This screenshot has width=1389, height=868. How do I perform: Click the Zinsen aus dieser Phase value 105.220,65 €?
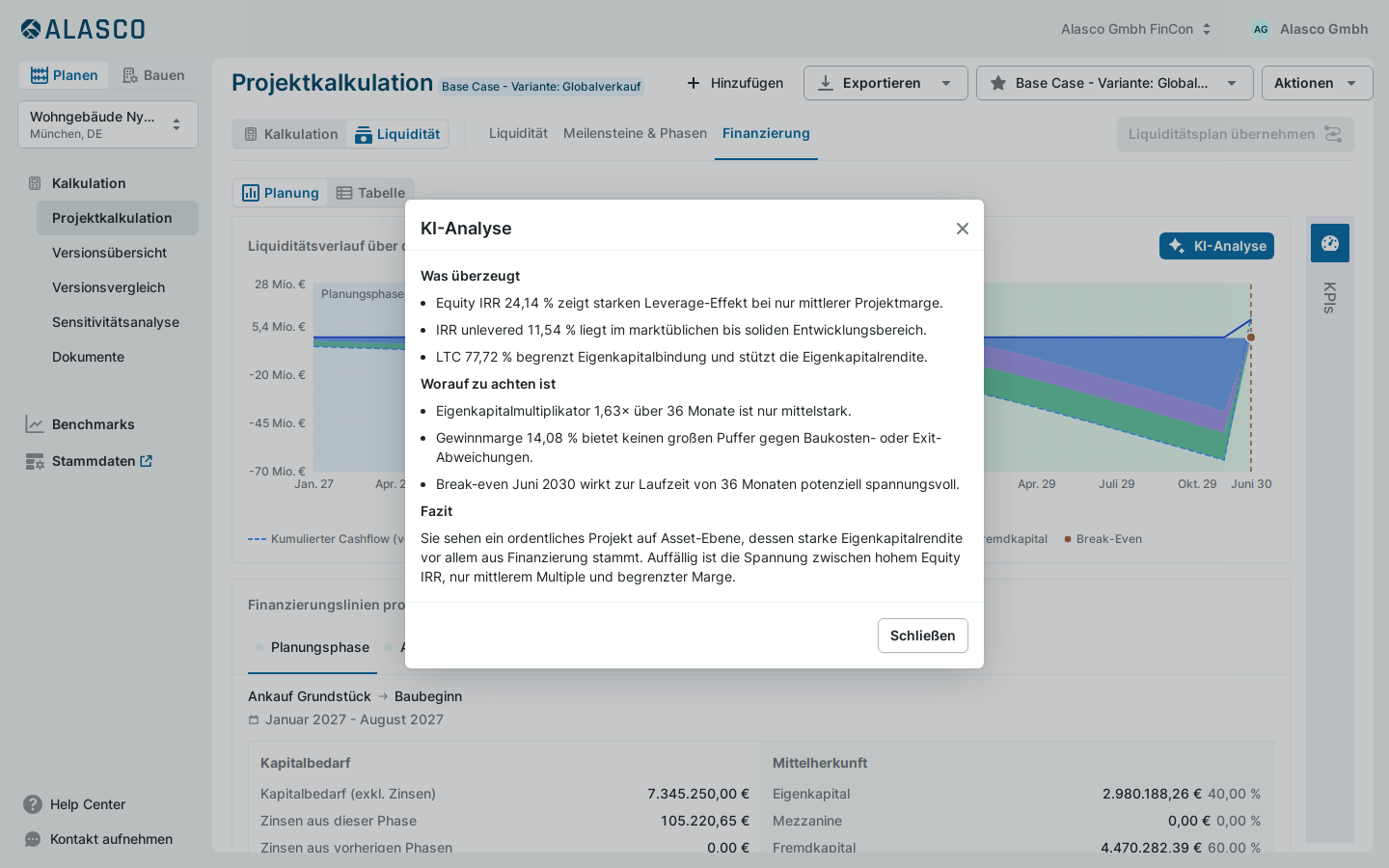pyautogui.click(x=705, y=821)
